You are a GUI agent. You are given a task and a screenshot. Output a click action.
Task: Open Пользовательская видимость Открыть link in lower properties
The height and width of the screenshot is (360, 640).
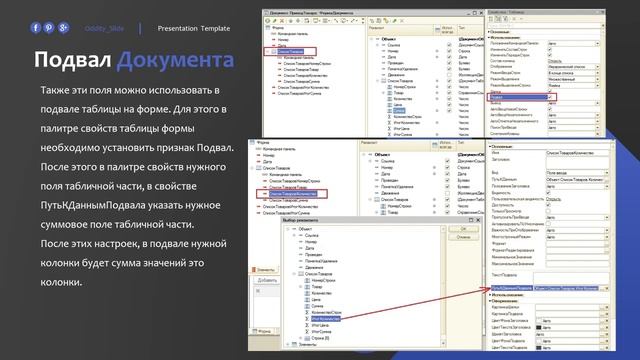(x=553, y=199)
